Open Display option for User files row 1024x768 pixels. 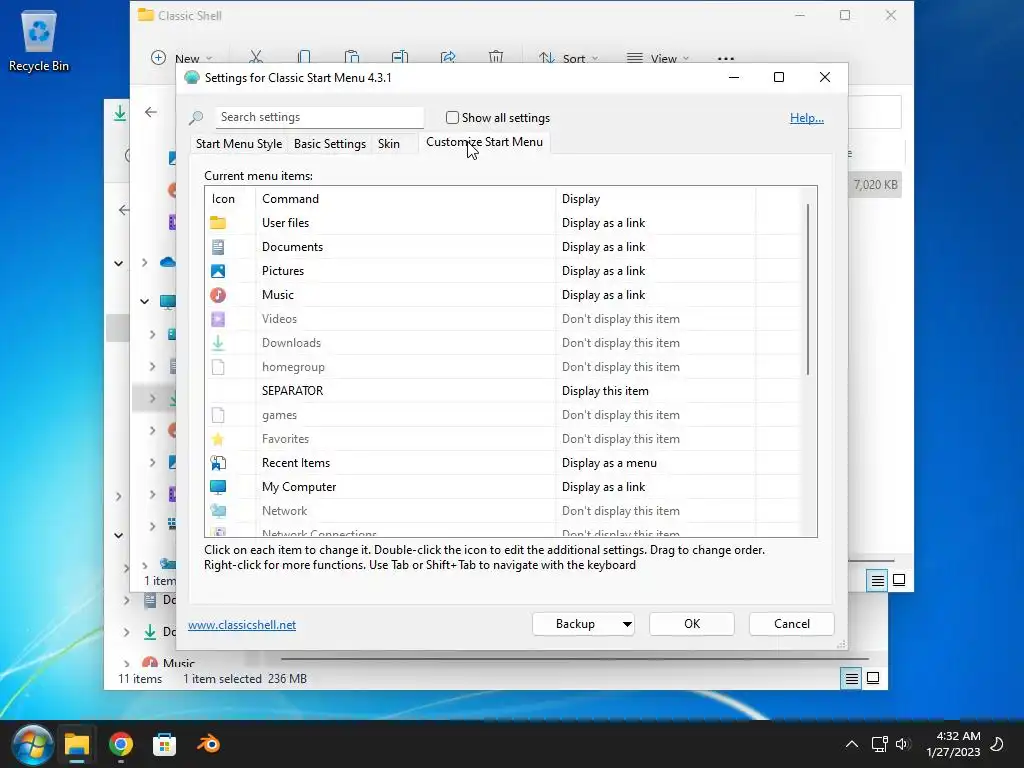603,223
